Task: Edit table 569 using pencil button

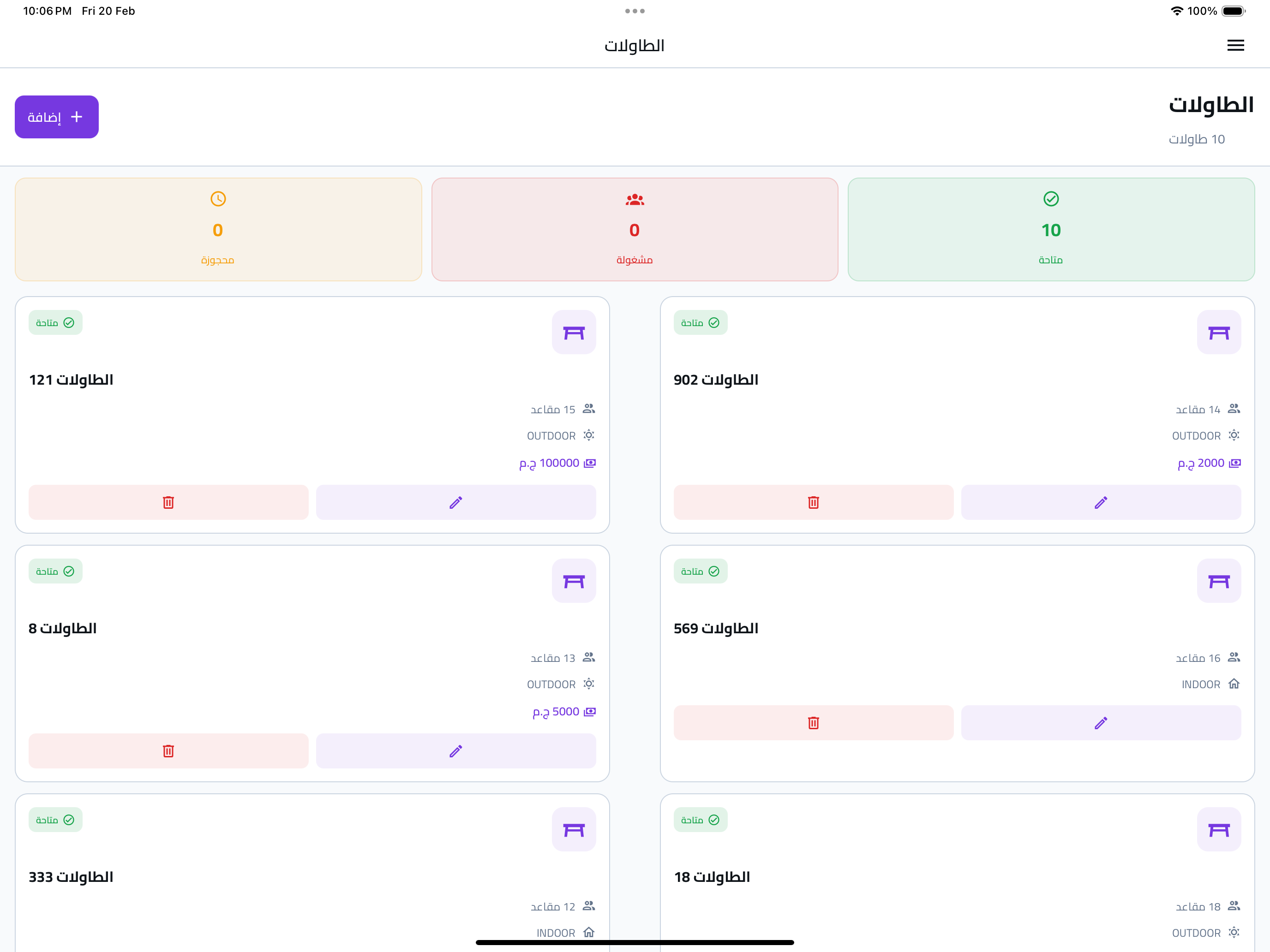Action: pos(1101,722)
